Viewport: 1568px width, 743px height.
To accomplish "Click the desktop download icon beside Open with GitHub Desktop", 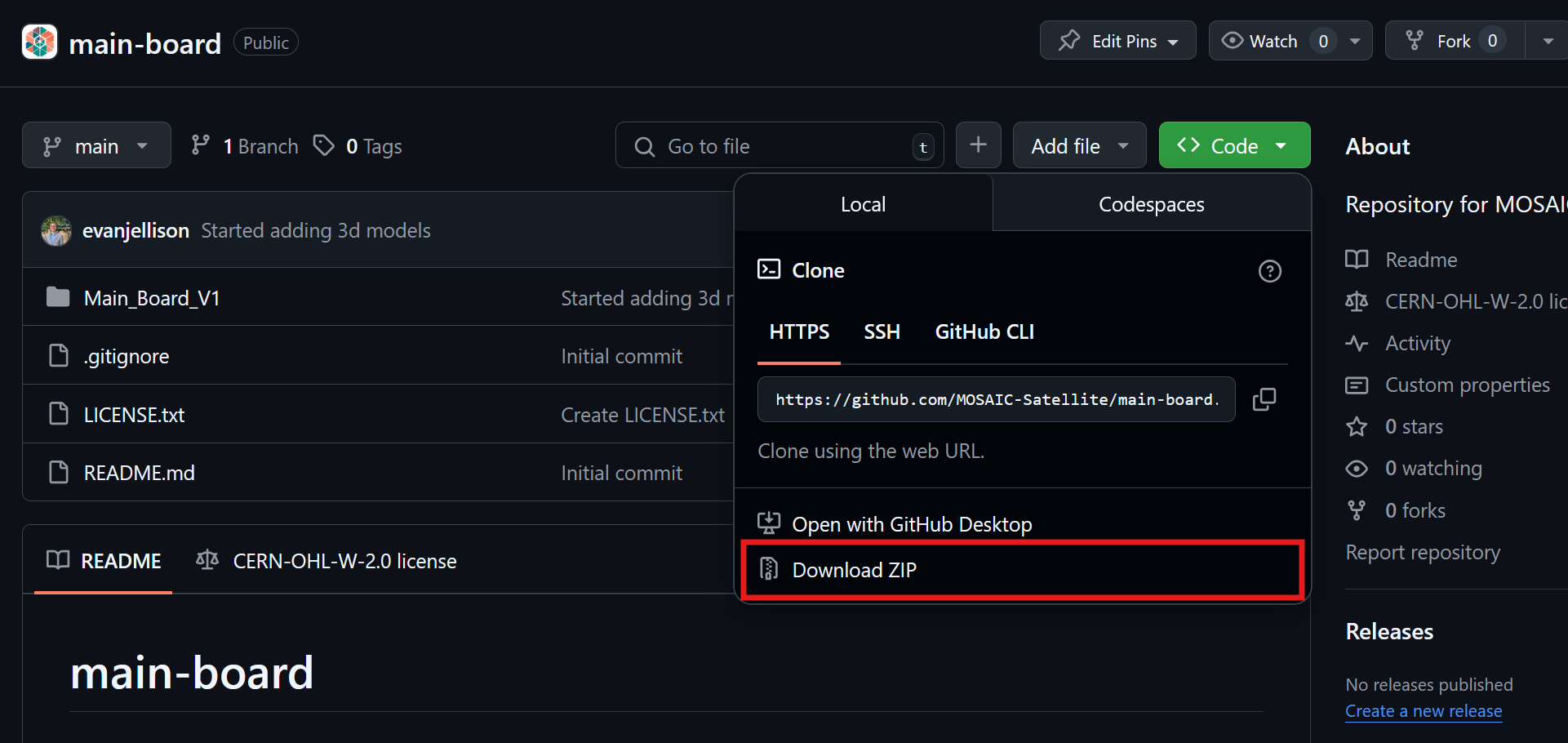I will coord(769,523).
